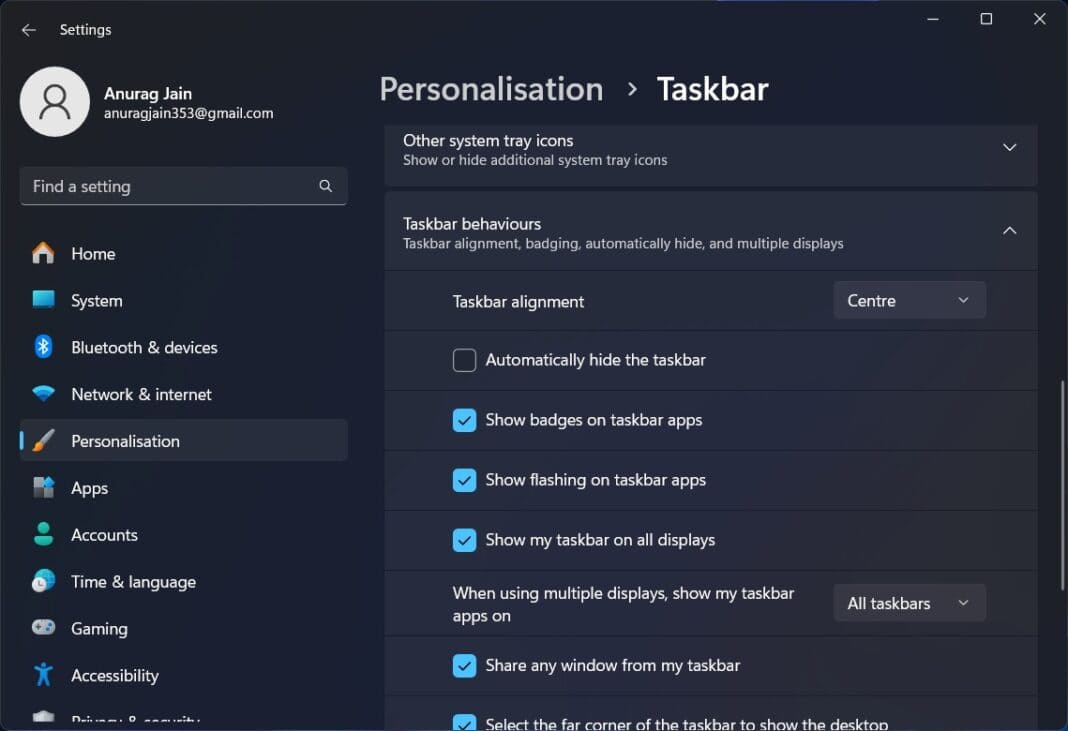Viewport: 1068px width, 731px height.
Task: Enable Automatically hide the taskbar
Action: tap(464, 360)
